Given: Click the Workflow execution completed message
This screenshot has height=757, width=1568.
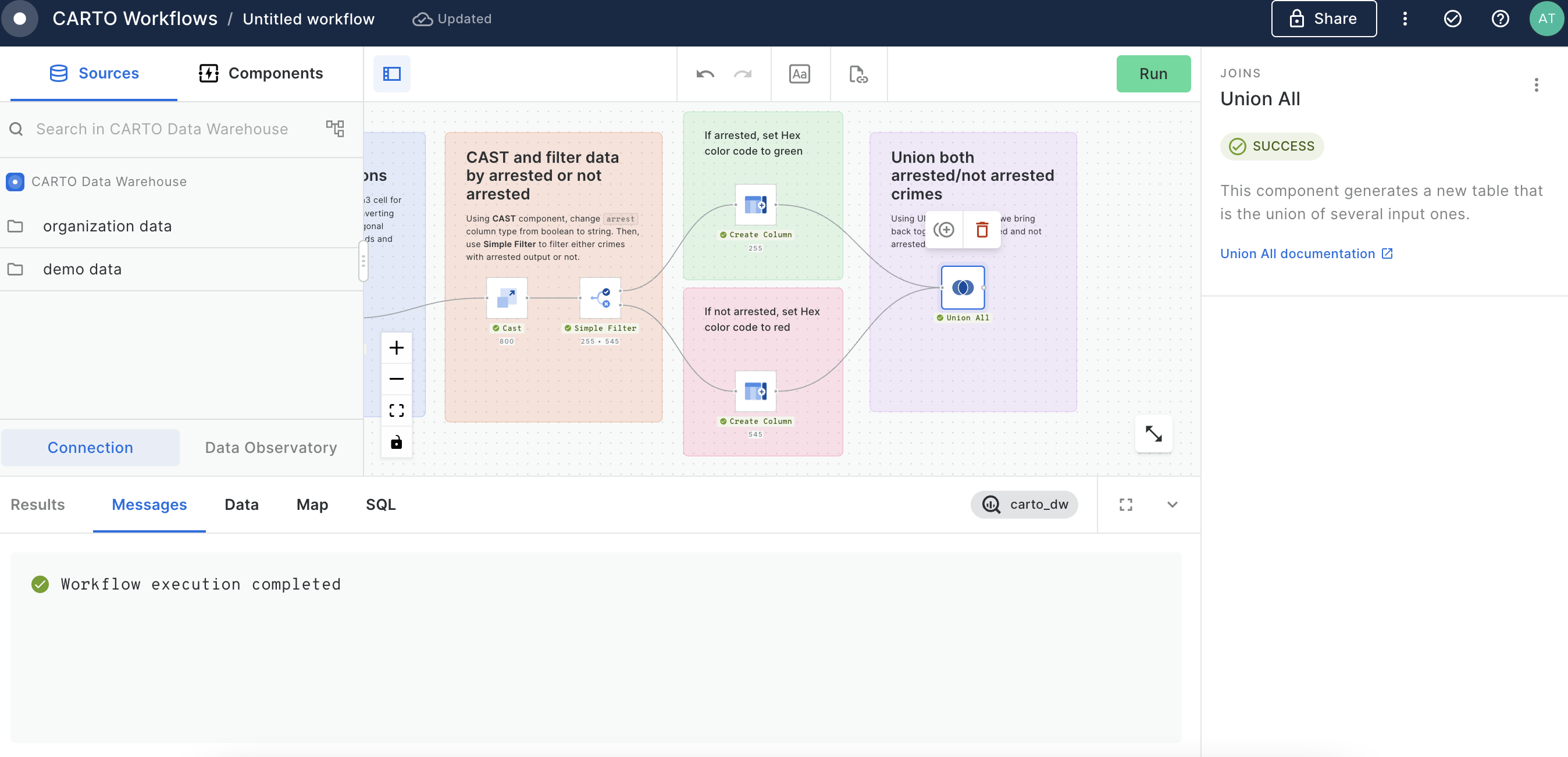Looking at the screenshot, I should point(200,584).
